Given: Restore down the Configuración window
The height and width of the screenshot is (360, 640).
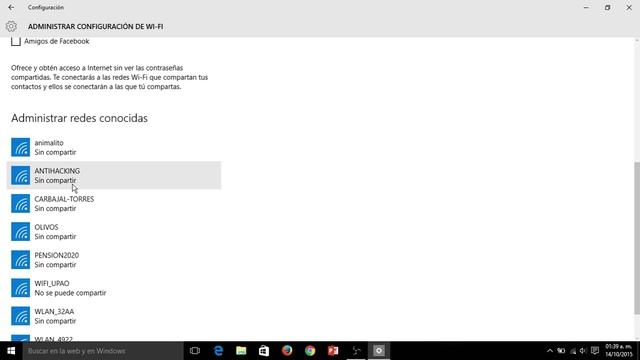Looking at the screenshot, I should [607, 7].
